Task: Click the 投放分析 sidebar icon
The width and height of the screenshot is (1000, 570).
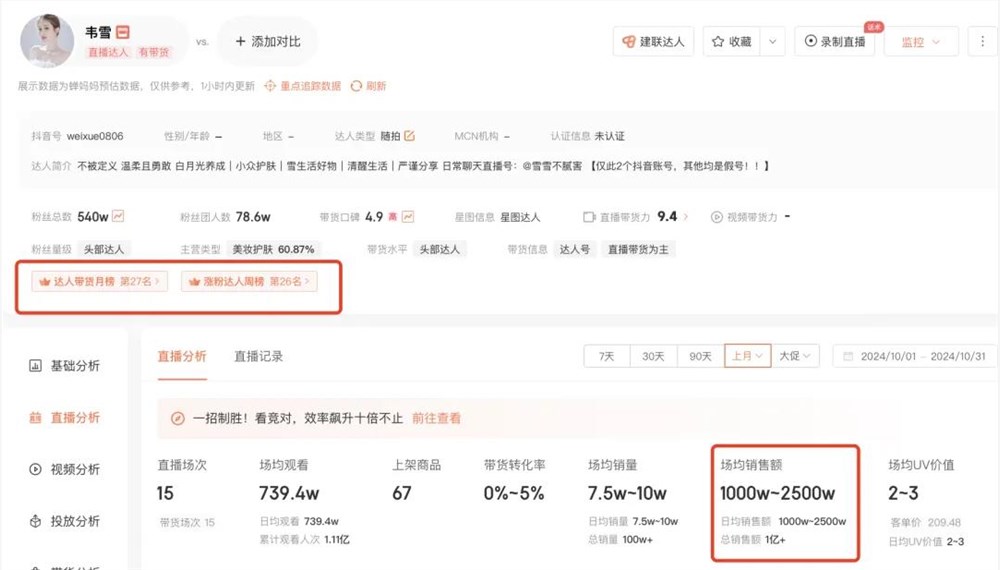Action: (35, 521)
